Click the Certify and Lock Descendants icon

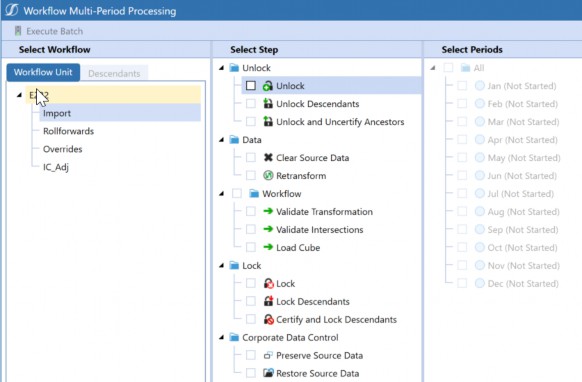point(268,319)
